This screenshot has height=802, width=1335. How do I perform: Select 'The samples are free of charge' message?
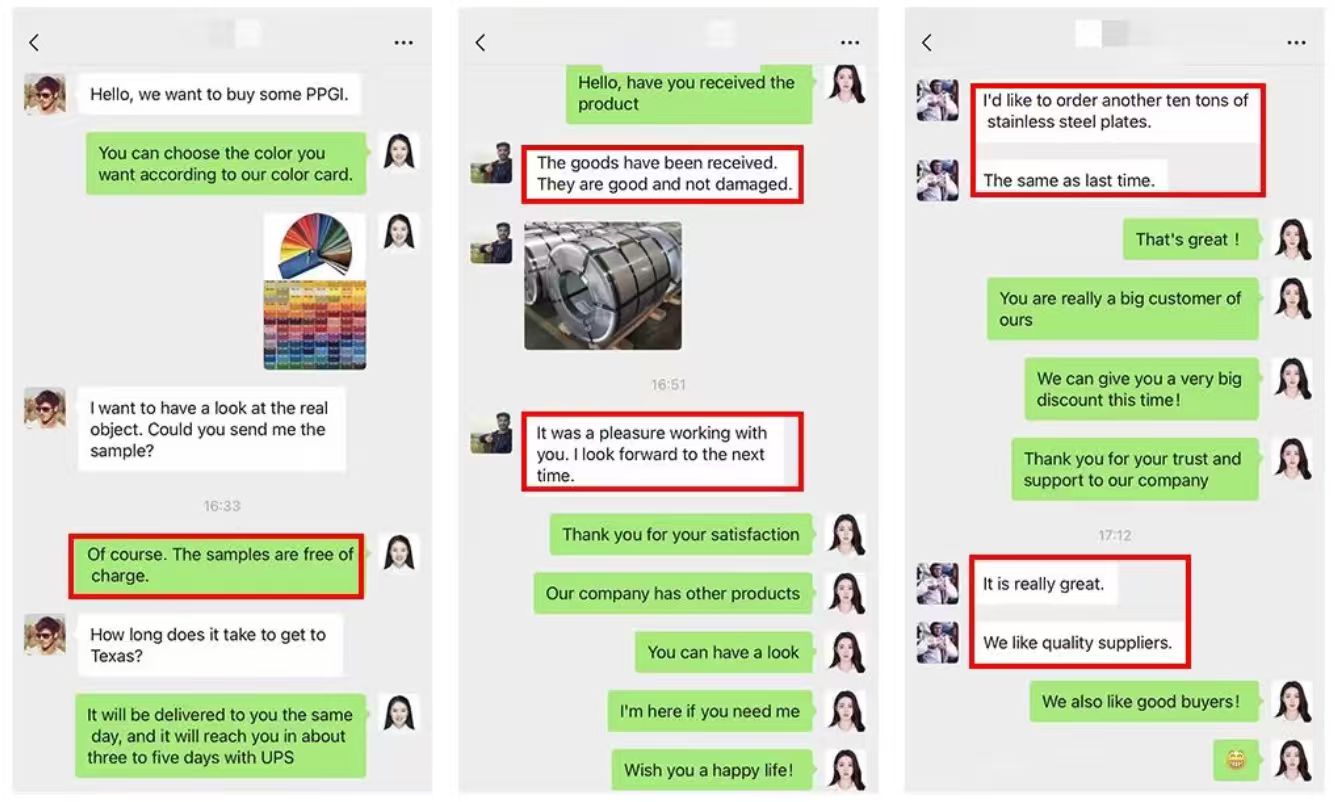(x=216, y=565)
